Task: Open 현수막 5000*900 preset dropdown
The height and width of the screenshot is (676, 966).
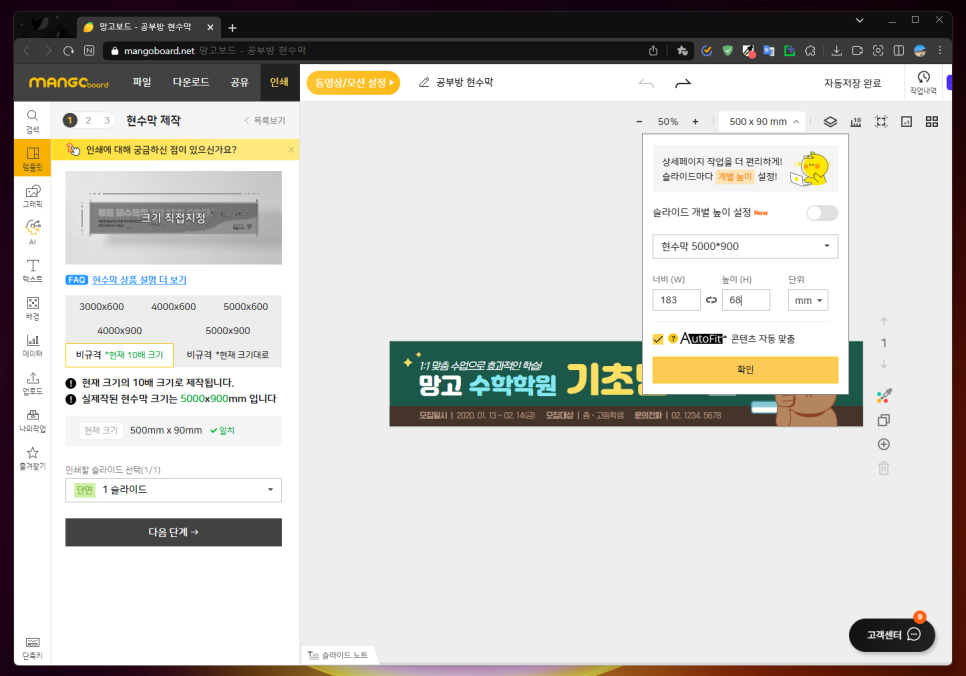Action: coord(745,246)
